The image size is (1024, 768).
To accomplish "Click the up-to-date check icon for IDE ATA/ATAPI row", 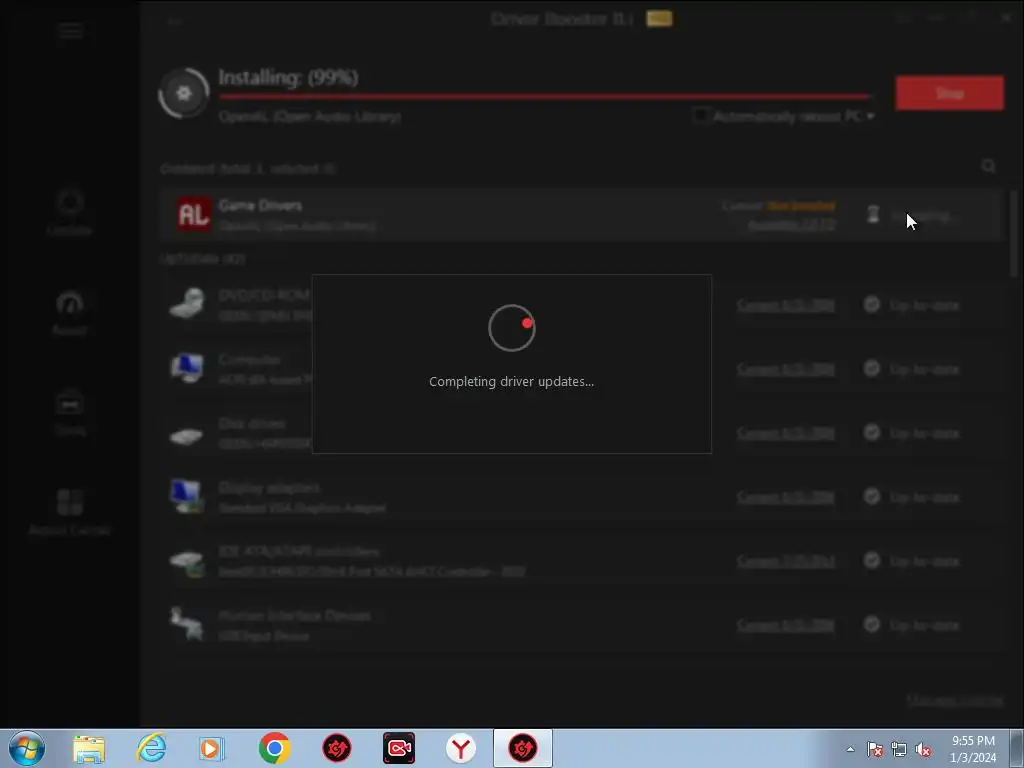I will point(872,560).
